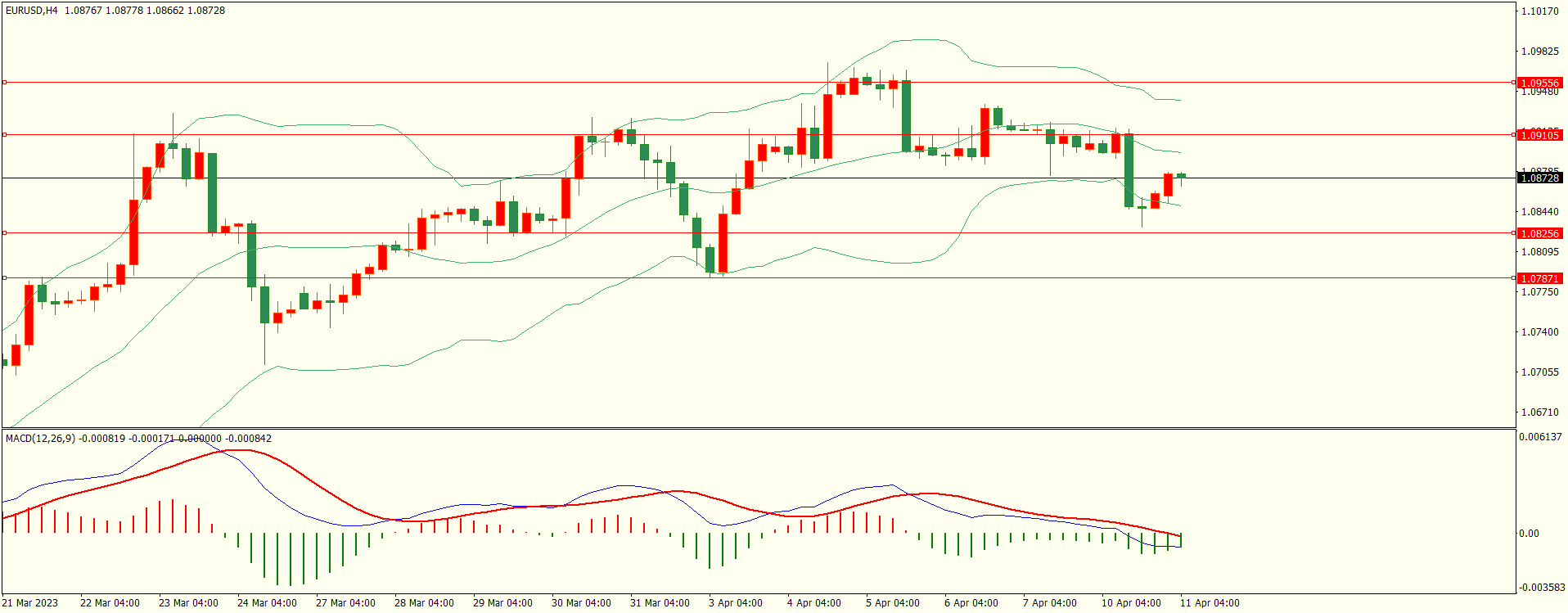The image size is (1568, 613).
Task: Click the 0.006137 MACD scale value
Action: [1540, 437]
